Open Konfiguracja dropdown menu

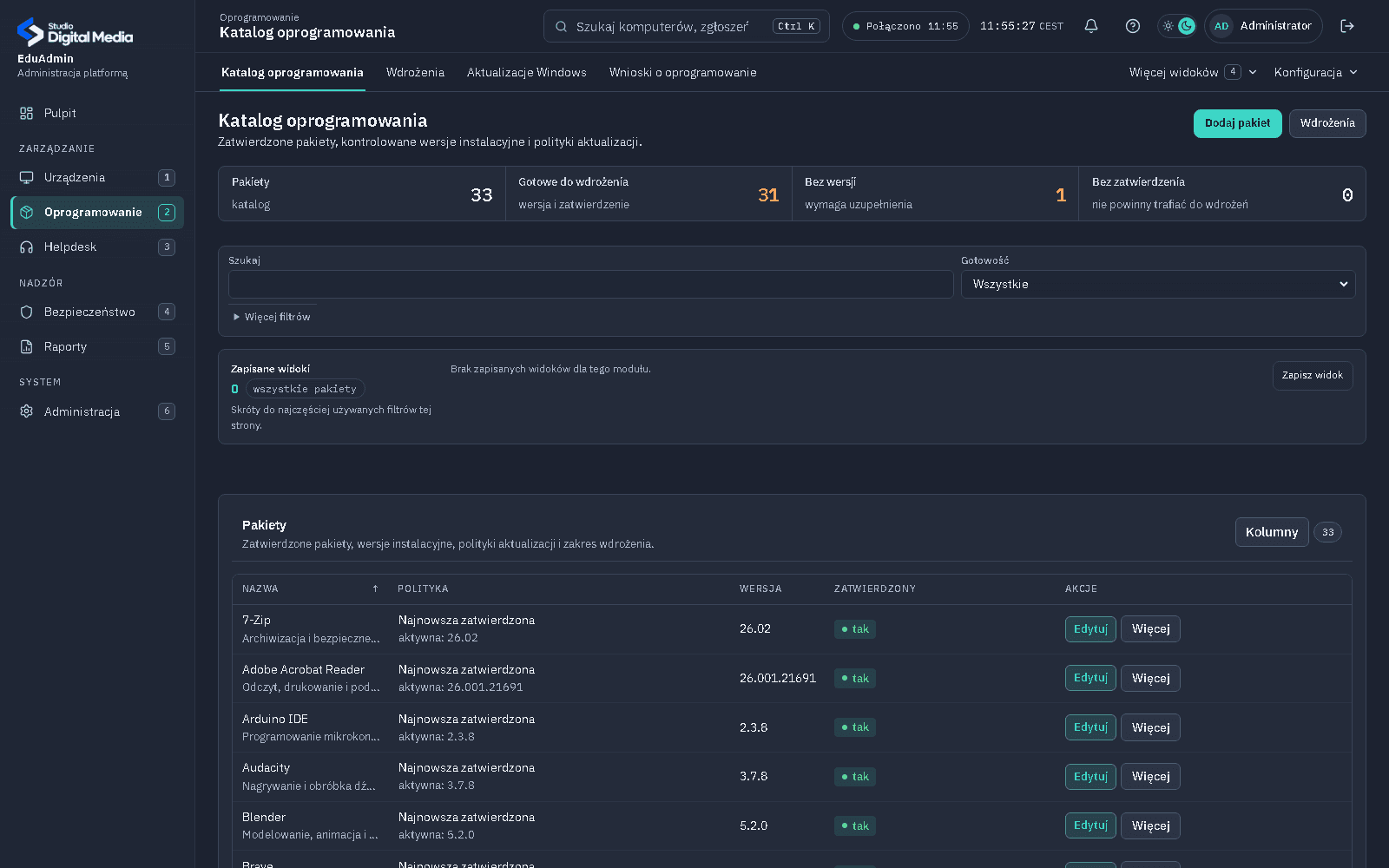coord(1315,72)
